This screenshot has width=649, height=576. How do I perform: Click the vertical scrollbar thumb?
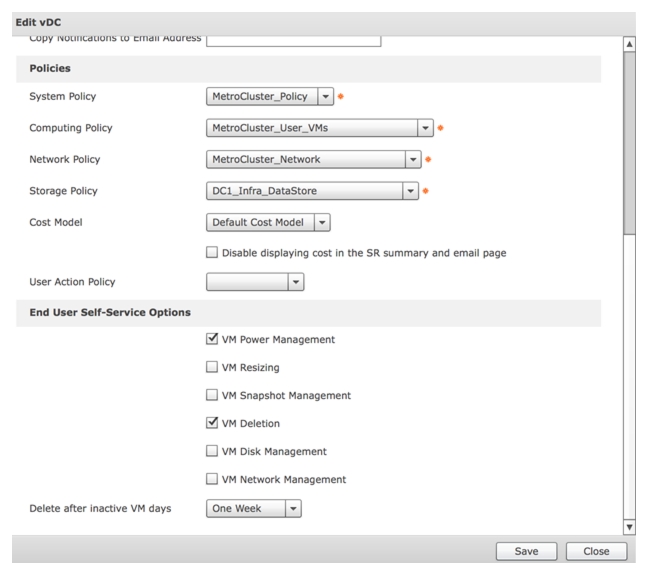pyautogui.click(x=630, y=143)
